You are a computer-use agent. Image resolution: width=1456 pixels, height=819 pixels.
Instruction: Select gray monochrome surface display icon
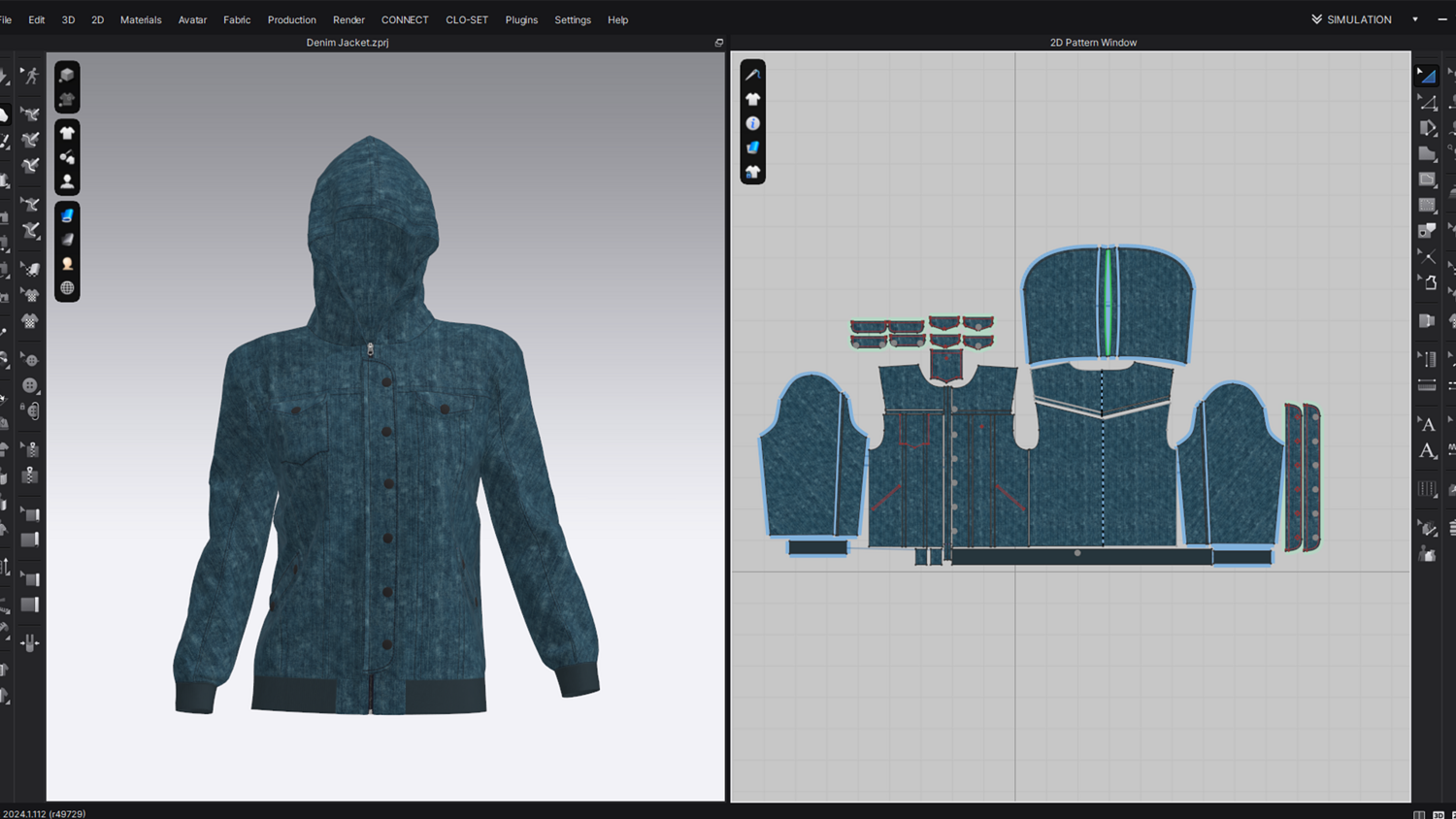67,240
